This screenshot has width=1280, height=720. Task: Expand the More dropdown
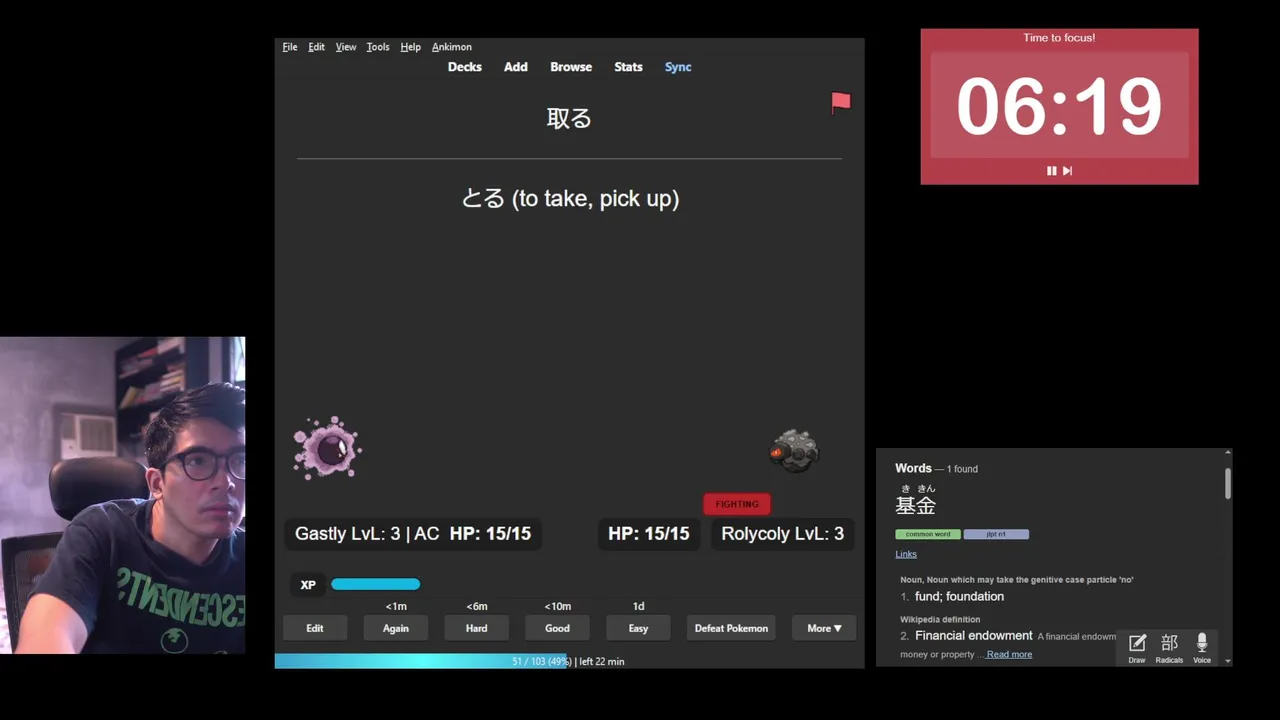[x=824, y=628]
